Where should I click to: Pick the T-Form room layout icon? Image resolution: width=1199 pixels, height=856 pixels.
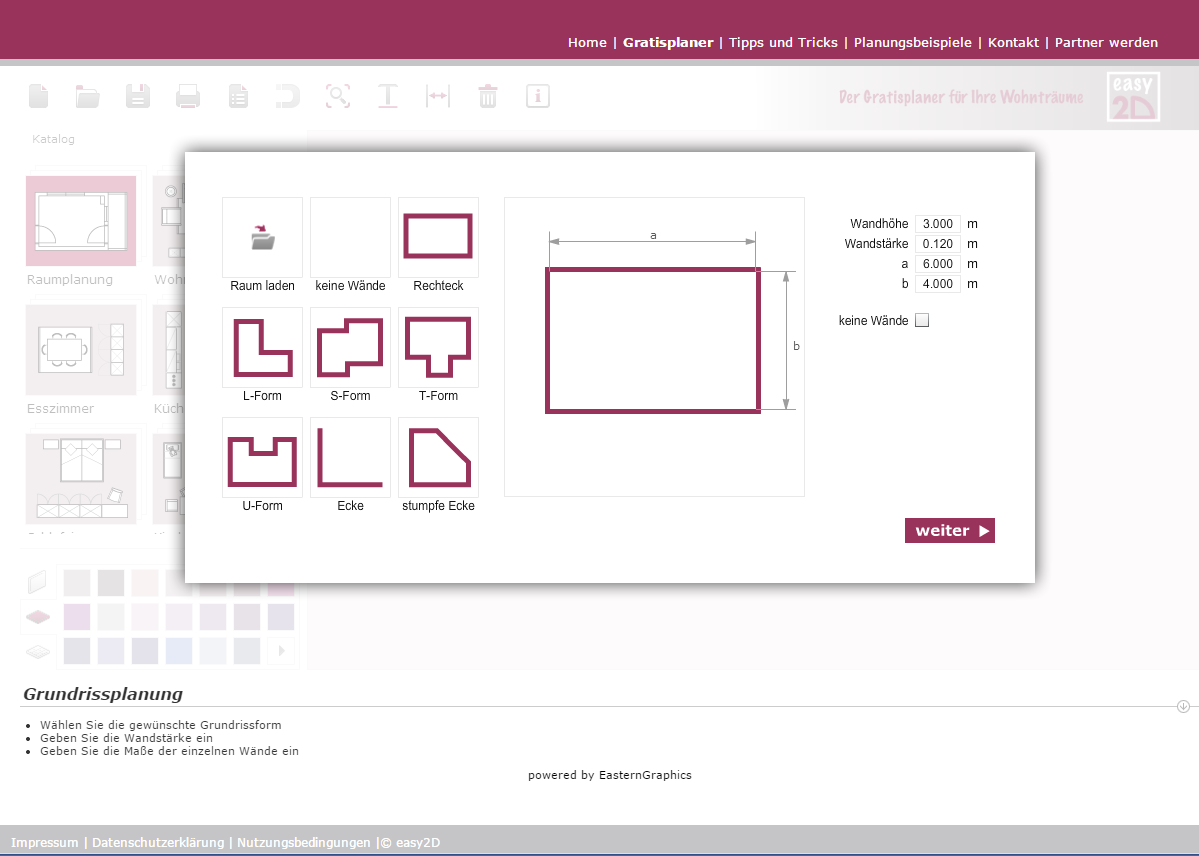(x=438, y=347)
